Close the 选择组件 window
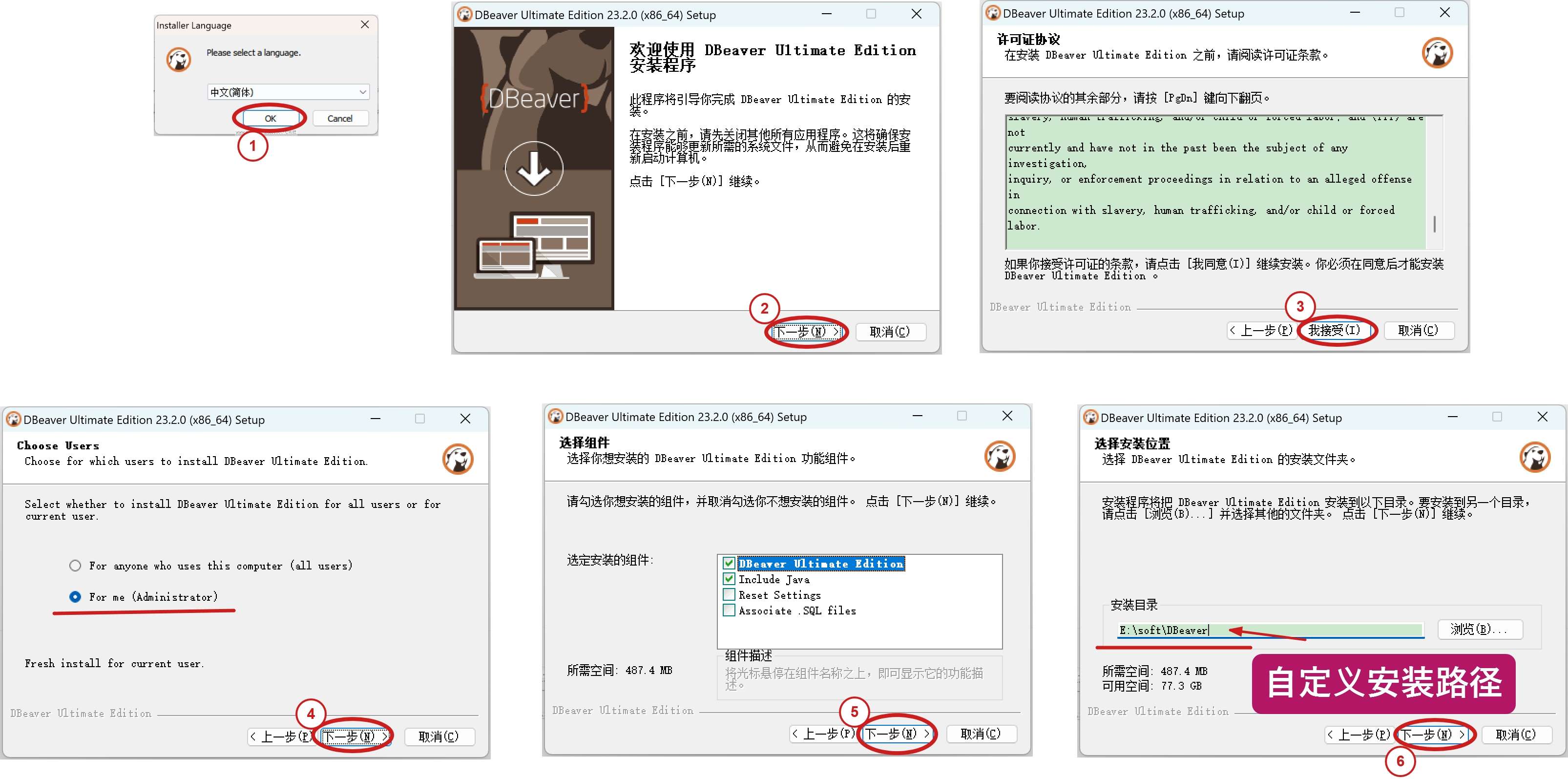The height and width of the screenshot is (779, 1568). (x=1007, y=416)
